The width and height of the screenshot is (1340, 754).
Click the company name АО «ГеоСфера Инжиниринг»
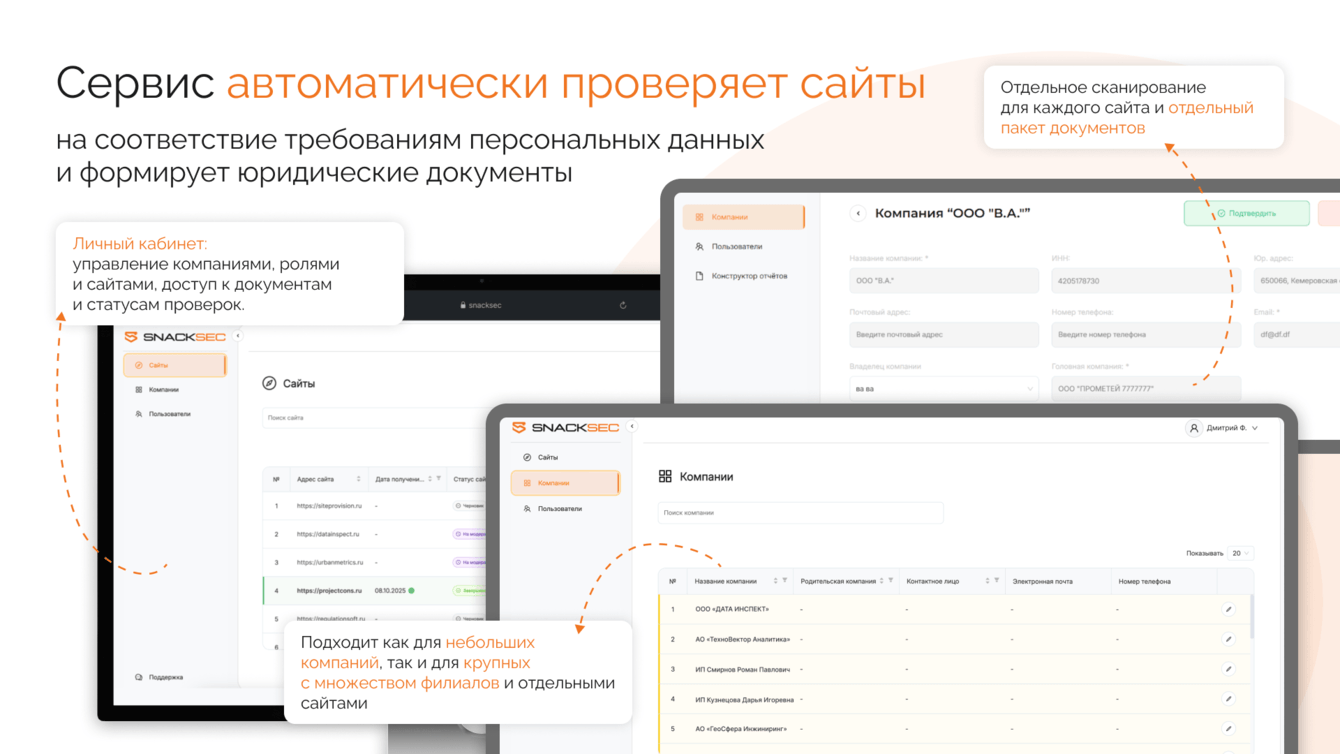(741, 729)
